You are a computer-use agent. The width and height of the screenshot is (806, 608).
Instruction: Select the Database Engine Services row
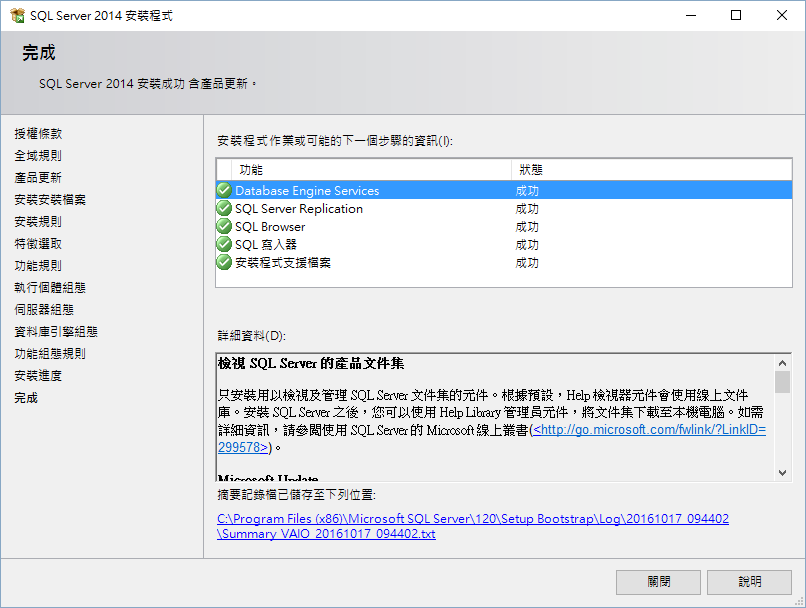[504, 190]
